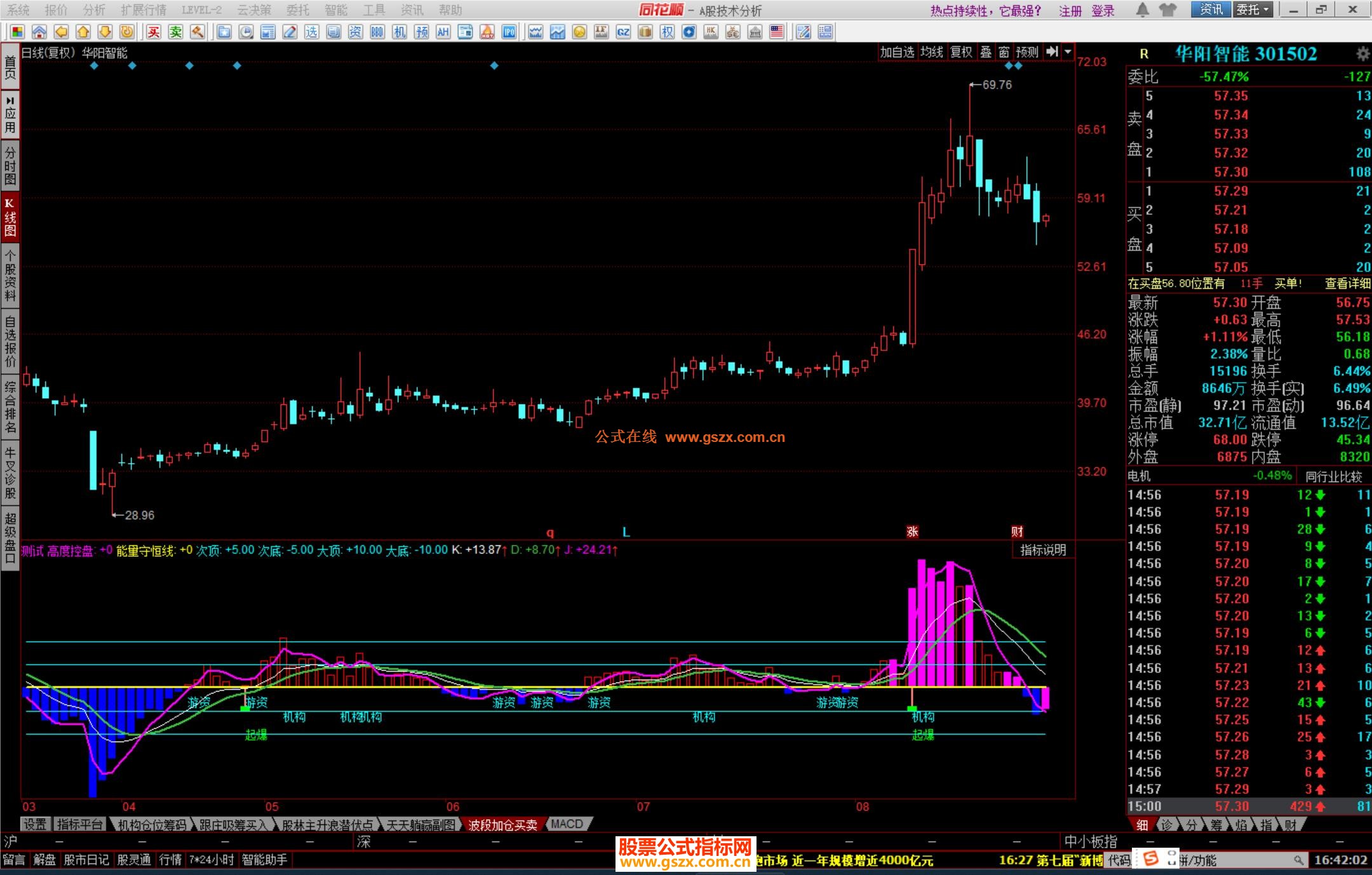Open settings gear beside 华阳智能 301502

(x=1362, y=54)
